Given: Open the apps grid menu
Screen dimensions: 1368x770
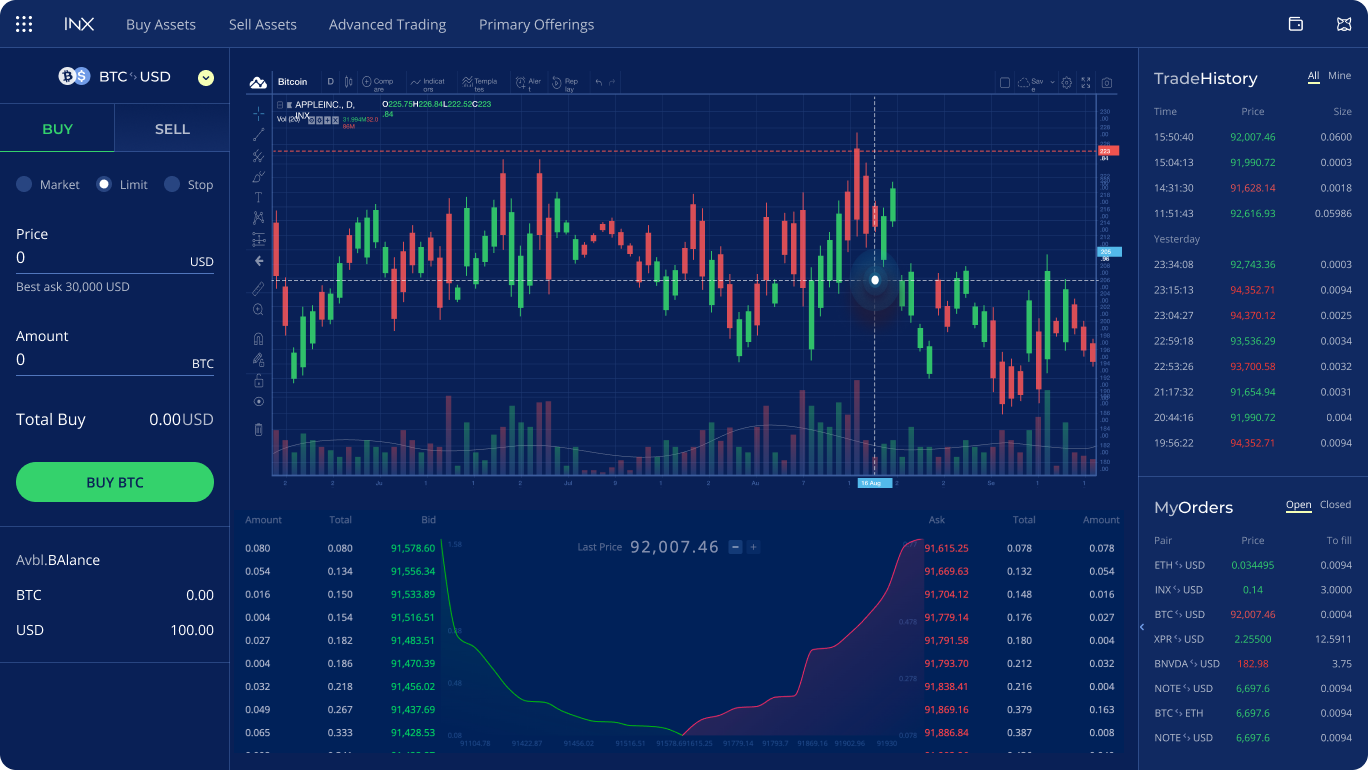Looking at the screenshot, I should point(24,24).
